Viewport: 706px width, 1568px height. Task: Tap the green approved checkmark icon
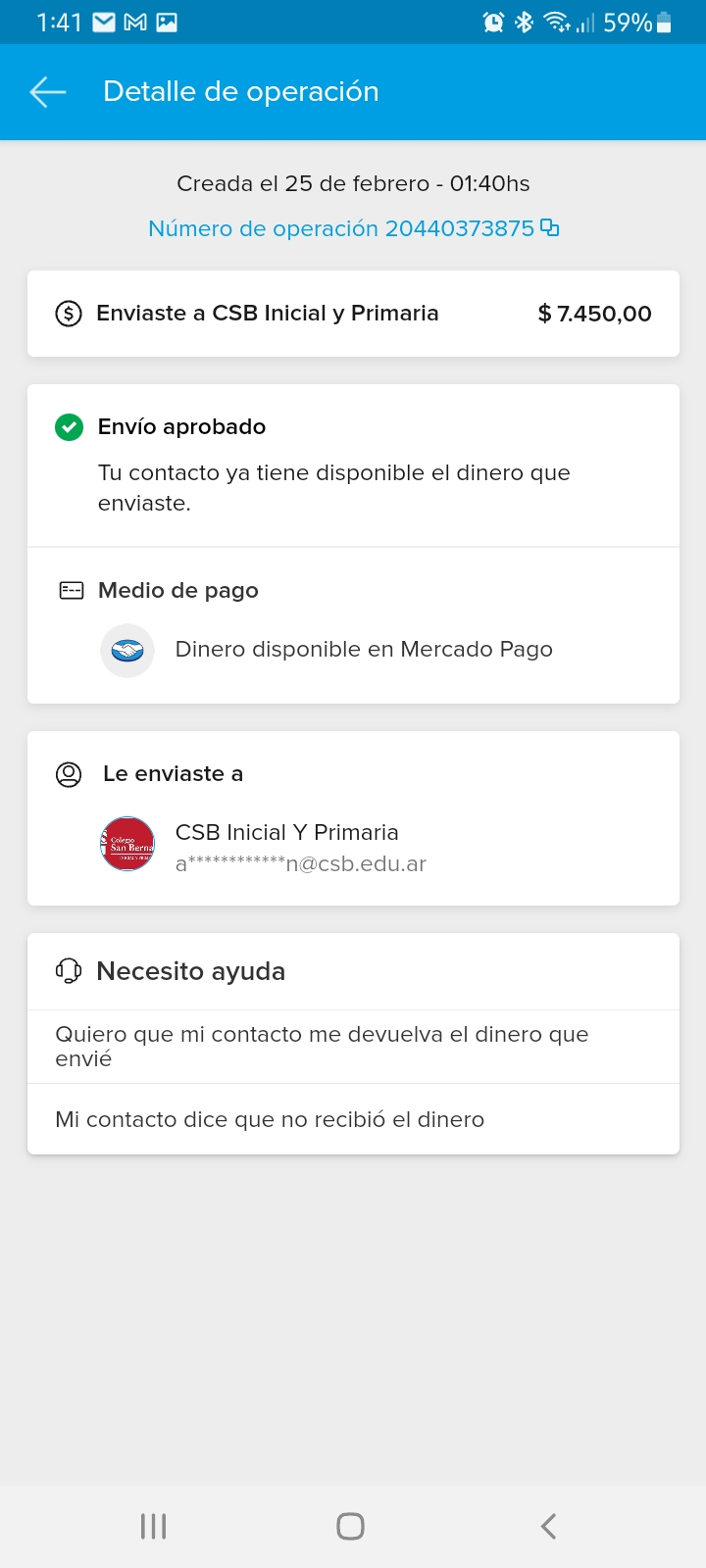(69, 427)
